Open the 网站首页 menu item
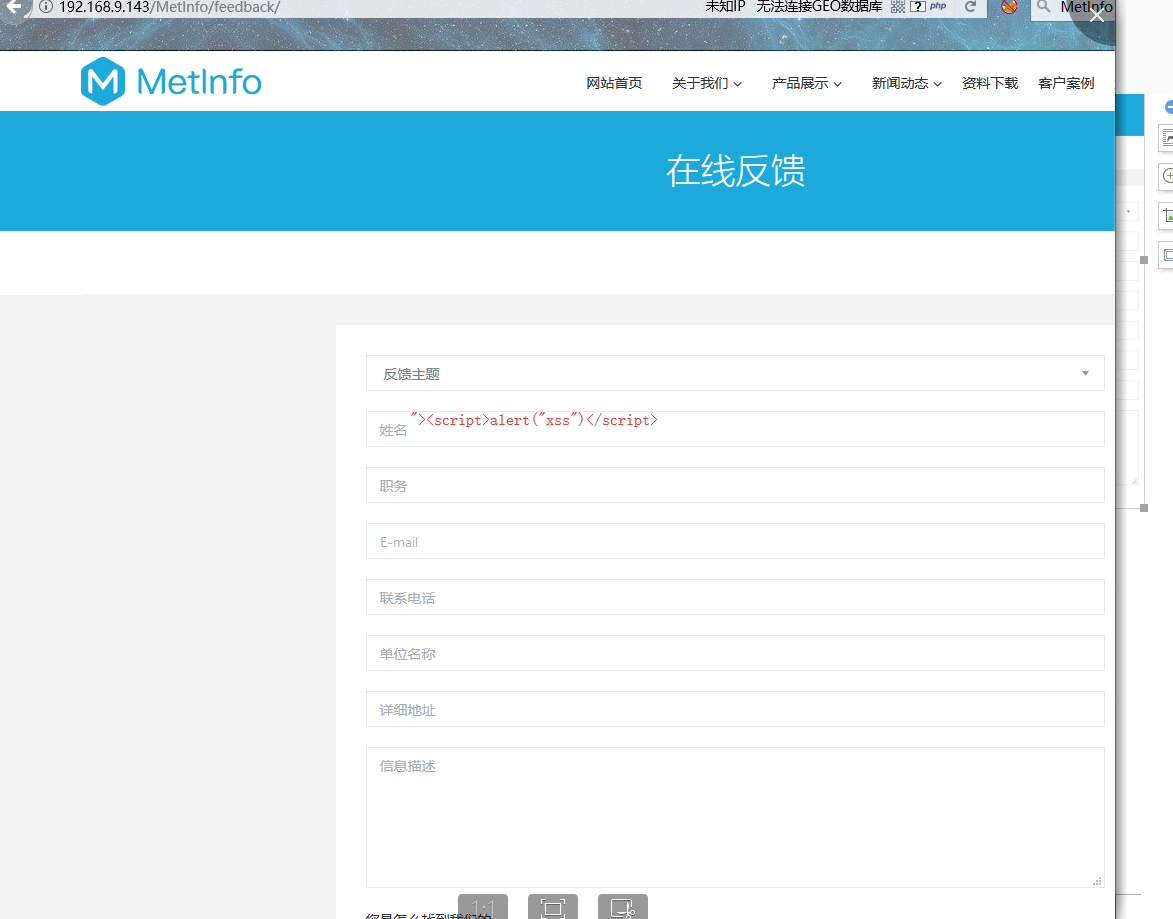Viewport: 1173px width, 919px height. 614,83
